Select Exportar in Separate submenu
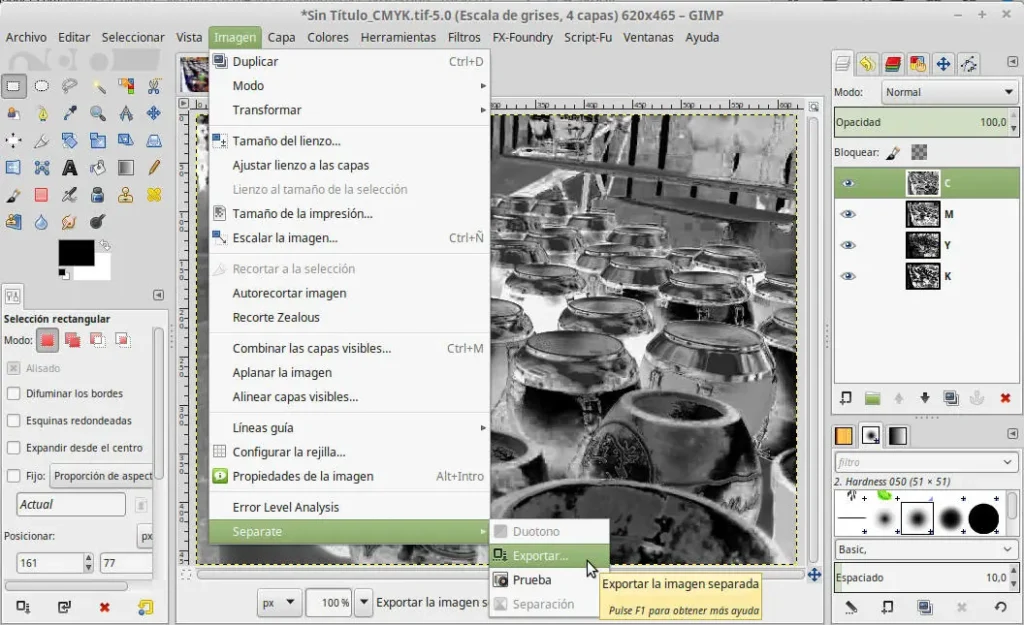The width and height of the screenshot is (1024, 625). pyautogui.click(x=549, y=556)
